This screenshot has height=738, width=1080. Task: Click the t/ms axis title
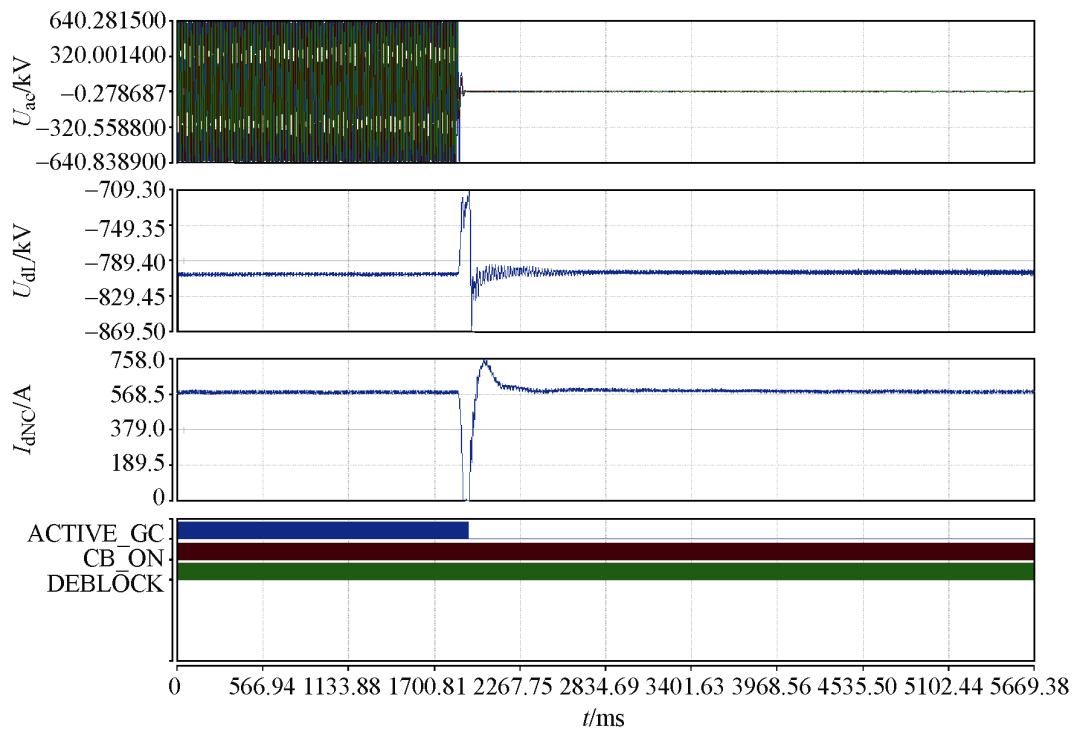click(x=603, y=719)
